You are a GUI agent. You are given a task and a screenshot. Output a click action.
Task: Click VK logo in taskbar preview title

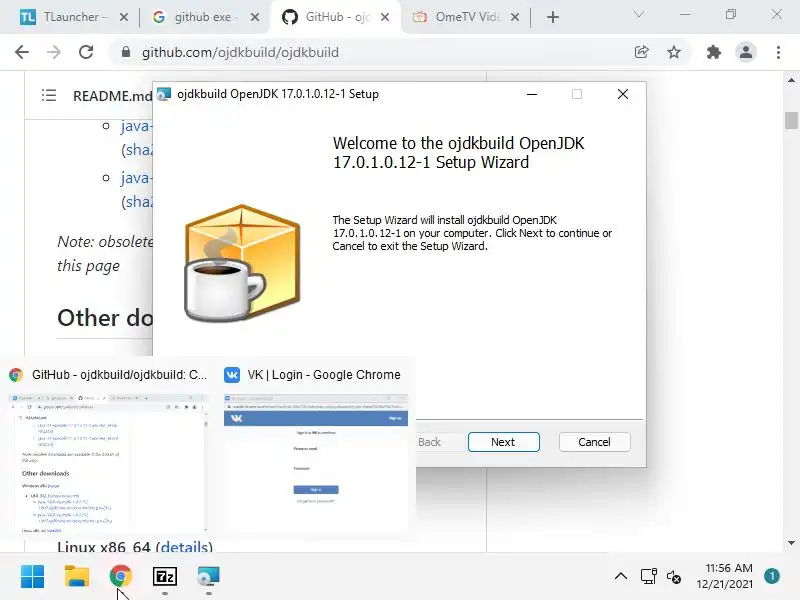(x=232, y=374)
